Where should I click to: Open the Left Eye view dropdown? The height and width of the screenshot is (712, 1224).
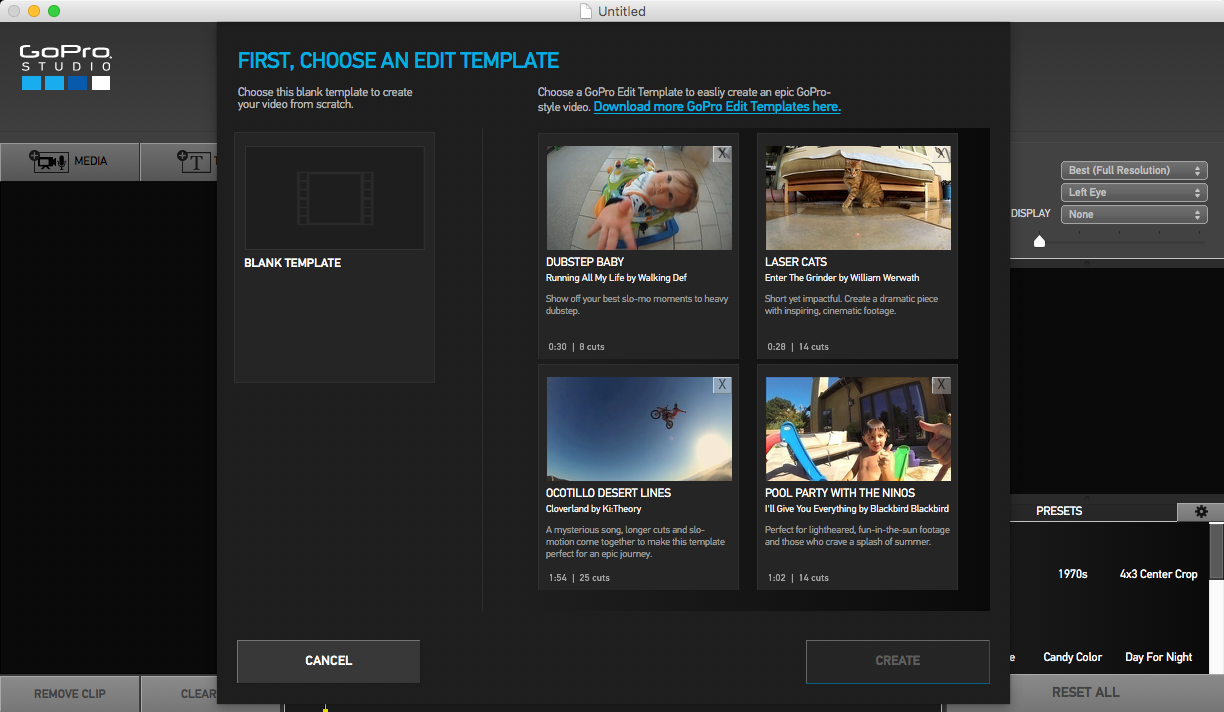click(1133, 192)
